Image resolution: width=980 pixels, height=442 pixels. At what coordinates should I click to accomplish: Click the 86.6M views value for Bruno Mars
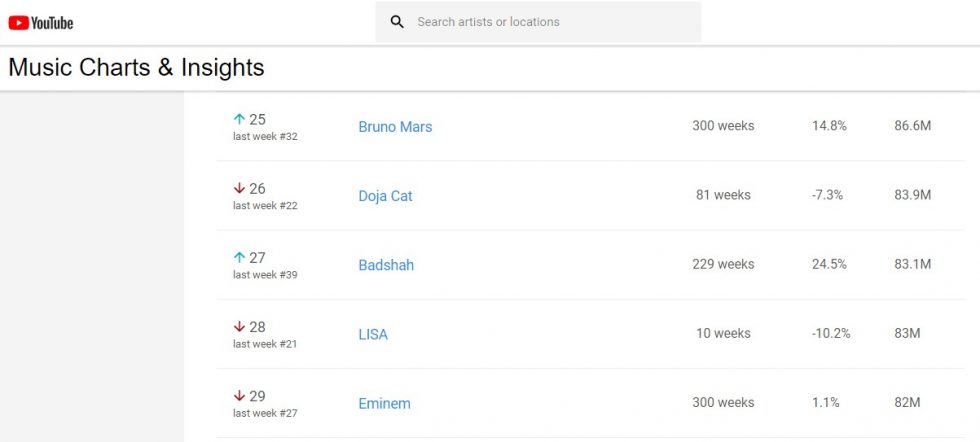tap(912, 126)
